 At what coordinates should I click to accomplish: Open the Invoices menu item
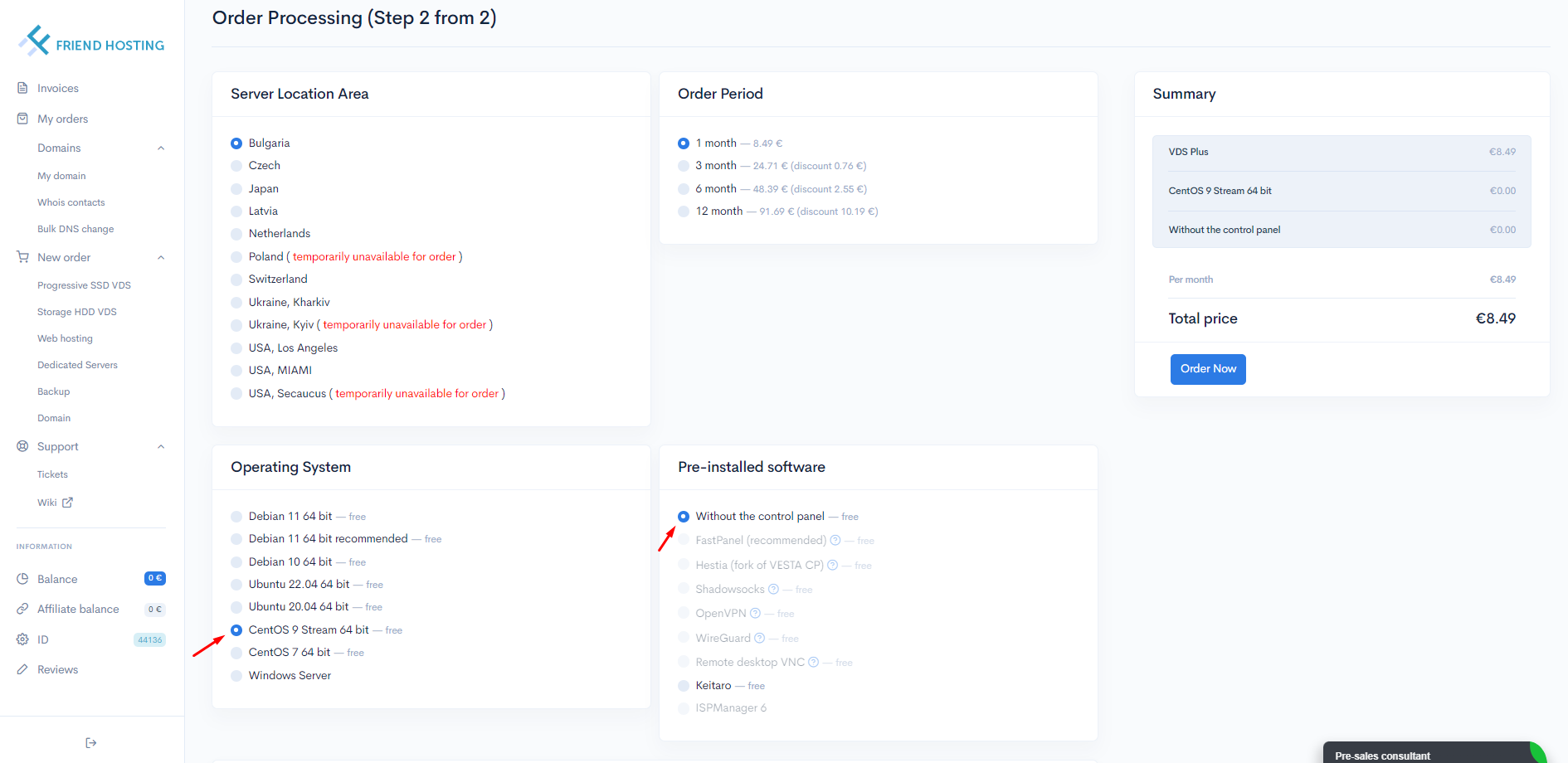[x=58, y=88]
